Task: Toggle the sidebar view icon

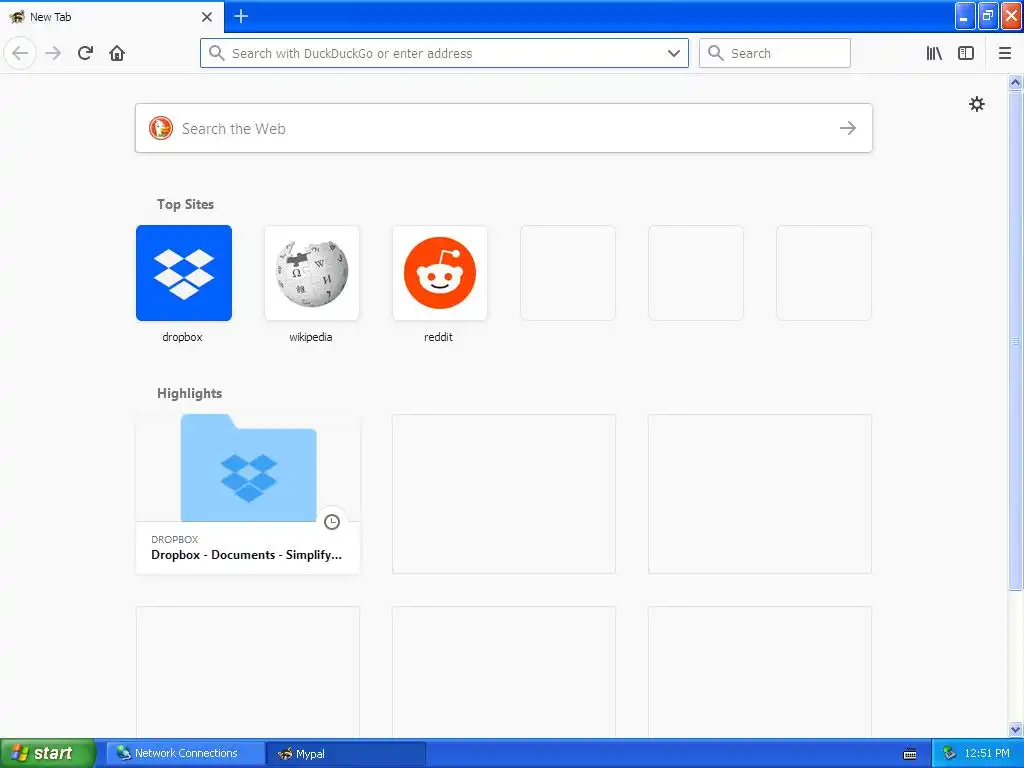Action: point(966,53)
